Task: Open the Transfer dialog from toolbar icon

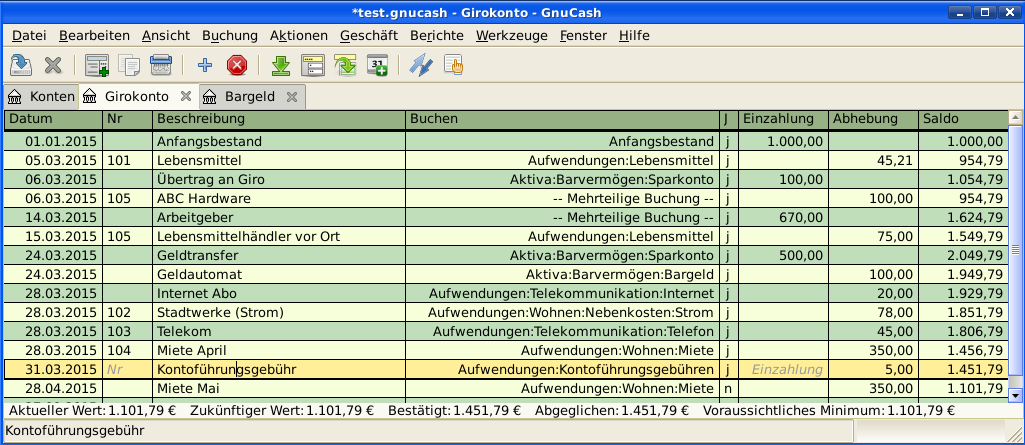Action: [x=421, y=66]
